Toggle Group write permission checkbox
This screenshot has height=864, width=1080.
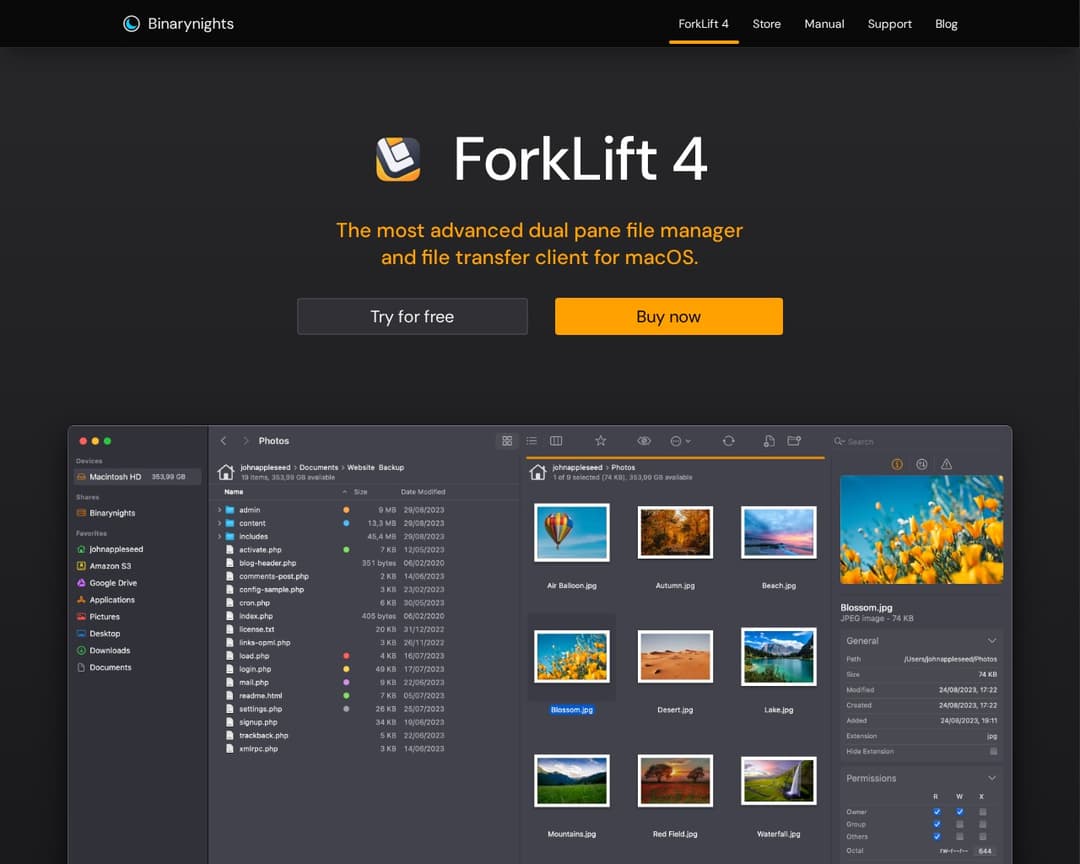(959, 824)
